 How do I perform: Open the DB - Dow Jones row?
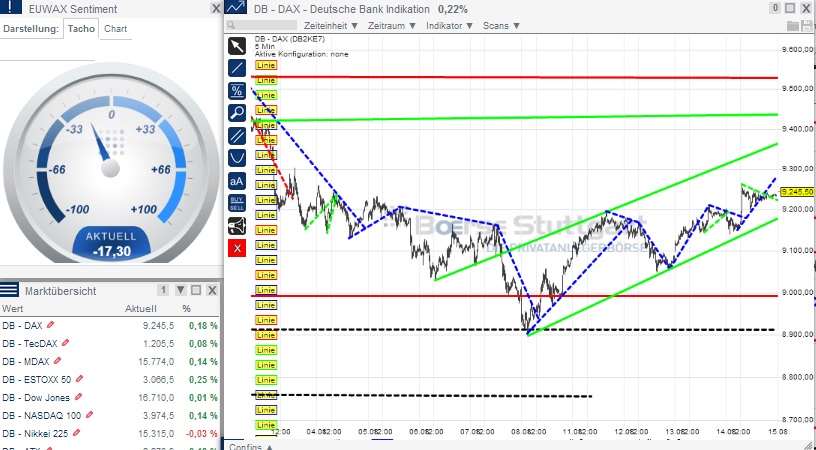(x=110, y=397)
